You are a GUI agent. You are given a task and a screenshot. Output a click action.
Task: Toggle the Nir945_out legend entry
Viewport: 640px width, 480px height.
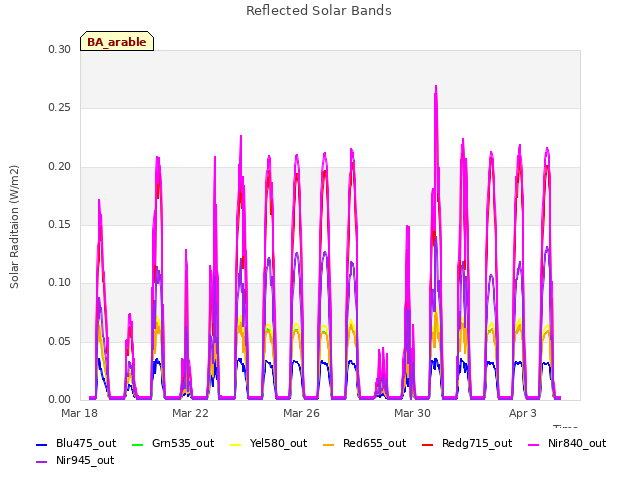(76, 460)
